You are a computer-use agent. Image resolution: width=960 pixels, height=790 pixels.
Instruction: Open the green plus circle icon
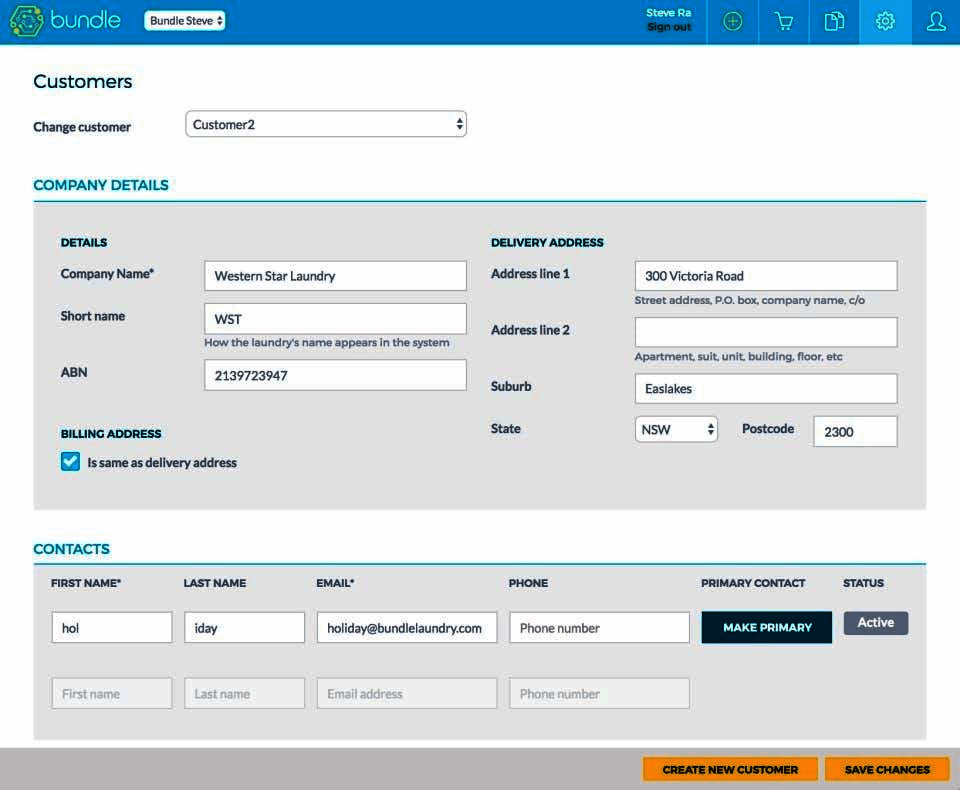(x=733, y=20)
